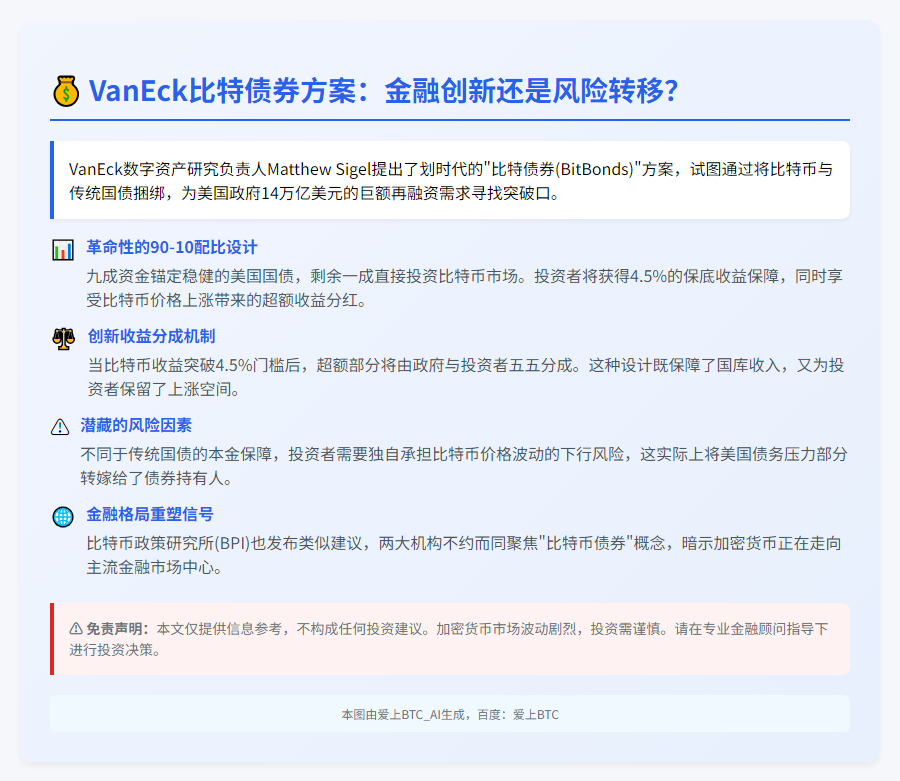Click the paragraph starting 比特币政策研究所(BPI)

tap(464, 555)
